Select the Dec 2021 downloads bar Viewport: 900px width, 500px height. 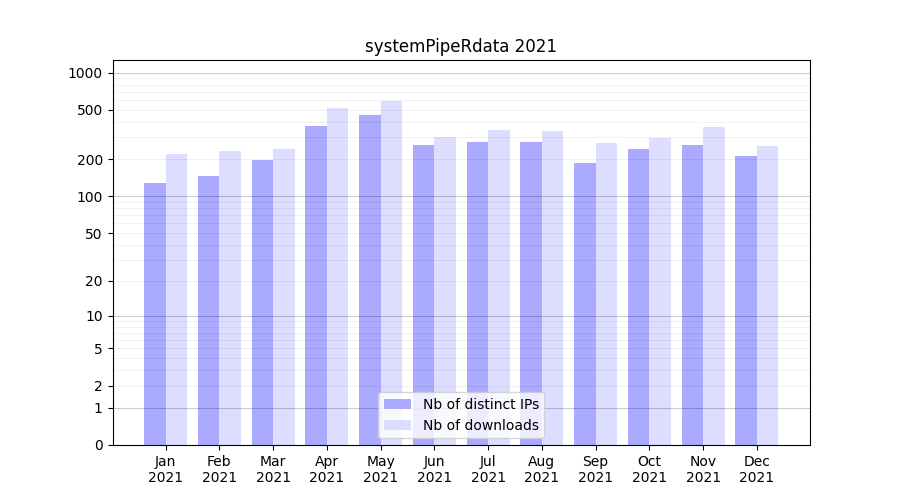(x=767, y=295)
